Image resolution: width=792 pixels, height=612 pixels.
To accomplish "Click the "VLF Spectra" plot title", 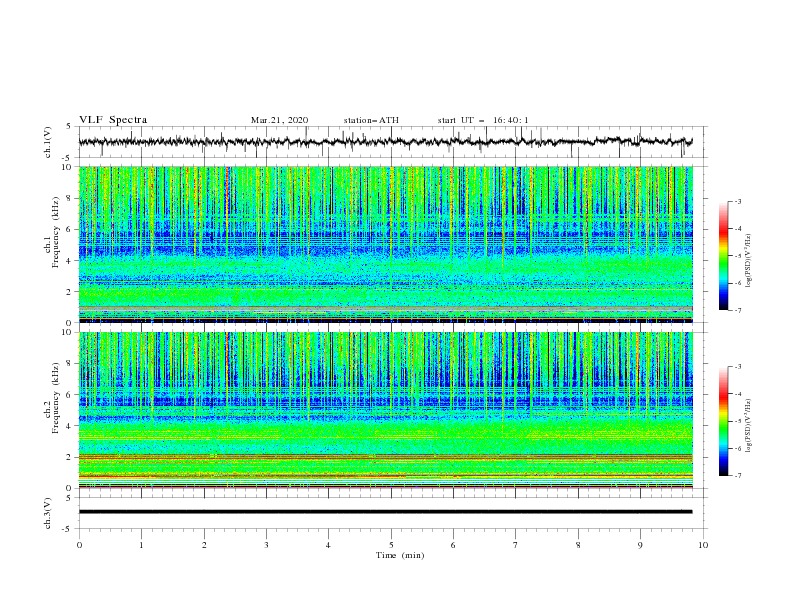I will point(113,120).
